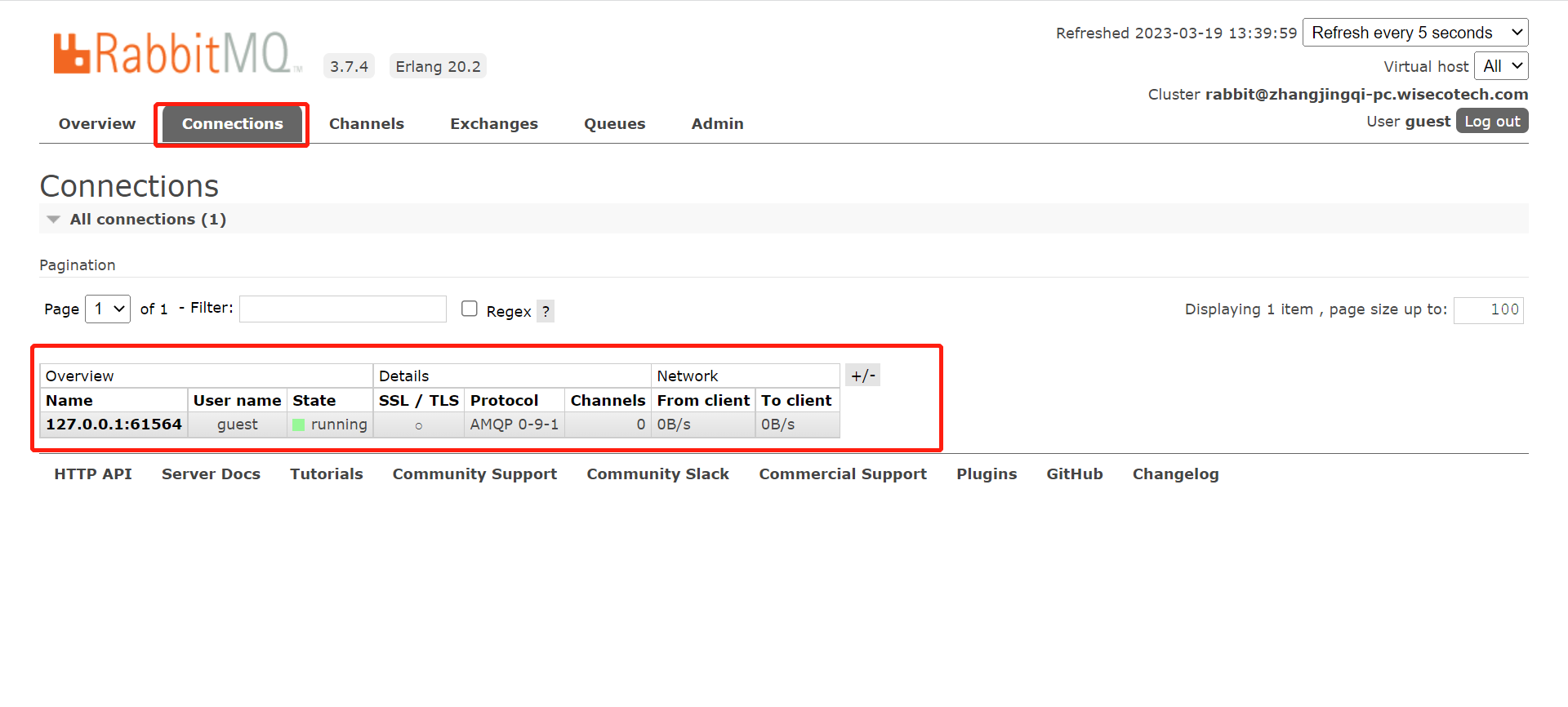Open the refresh interval dropdown
Viewport: 1568px width, 707px height.
click(1415, 33)
